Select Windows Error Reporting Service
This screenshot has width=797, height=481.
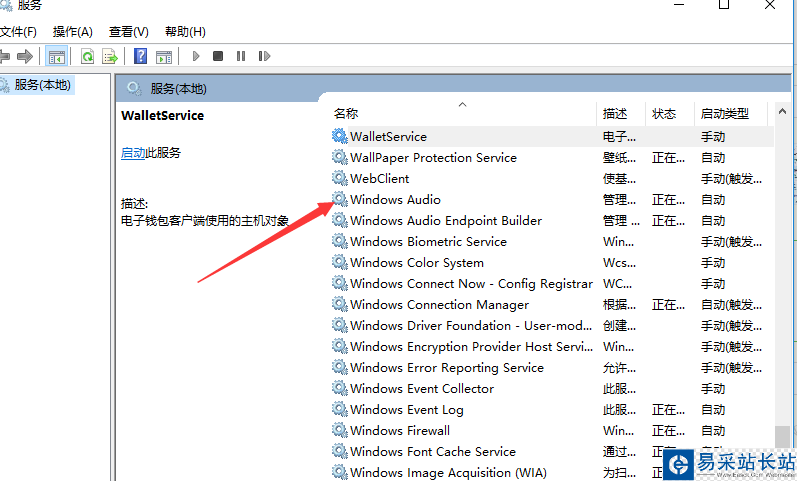click(x=552, y=368)
